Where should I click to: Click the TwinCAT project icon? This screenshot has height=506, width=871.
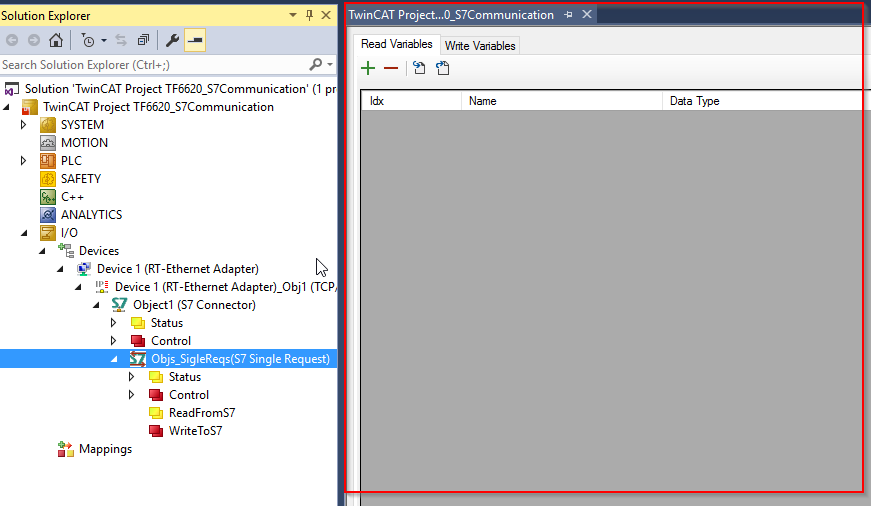point(29,107)
